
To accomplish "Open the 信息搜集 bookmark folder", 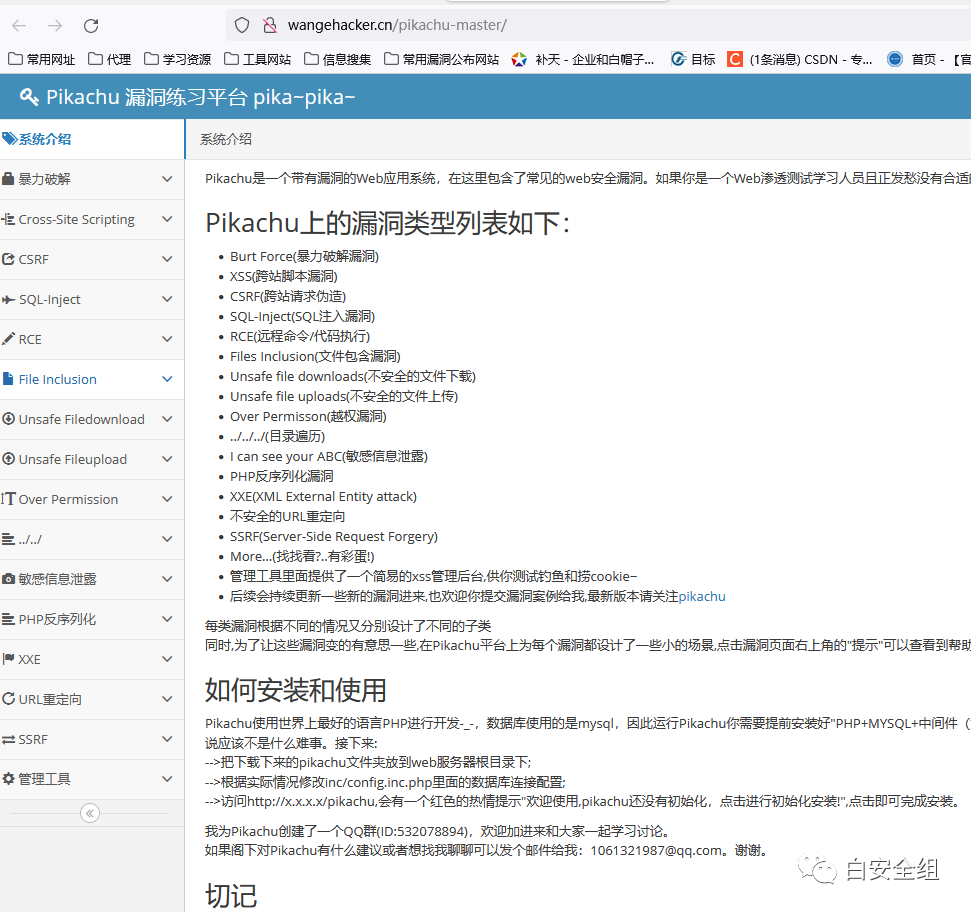I will (x=337, y=59).
